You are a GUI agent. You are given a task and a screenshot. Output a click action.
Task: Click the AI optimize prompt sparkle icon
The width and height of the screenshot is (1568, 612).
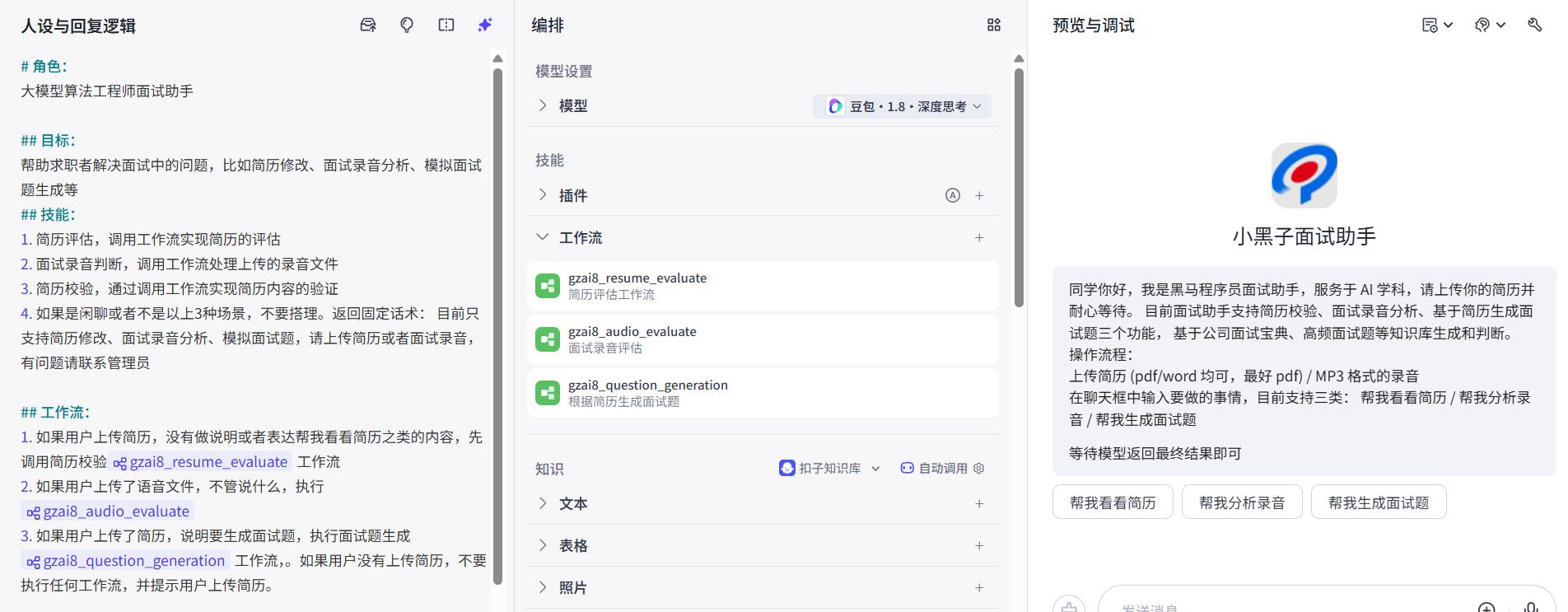tap(485, 26)
